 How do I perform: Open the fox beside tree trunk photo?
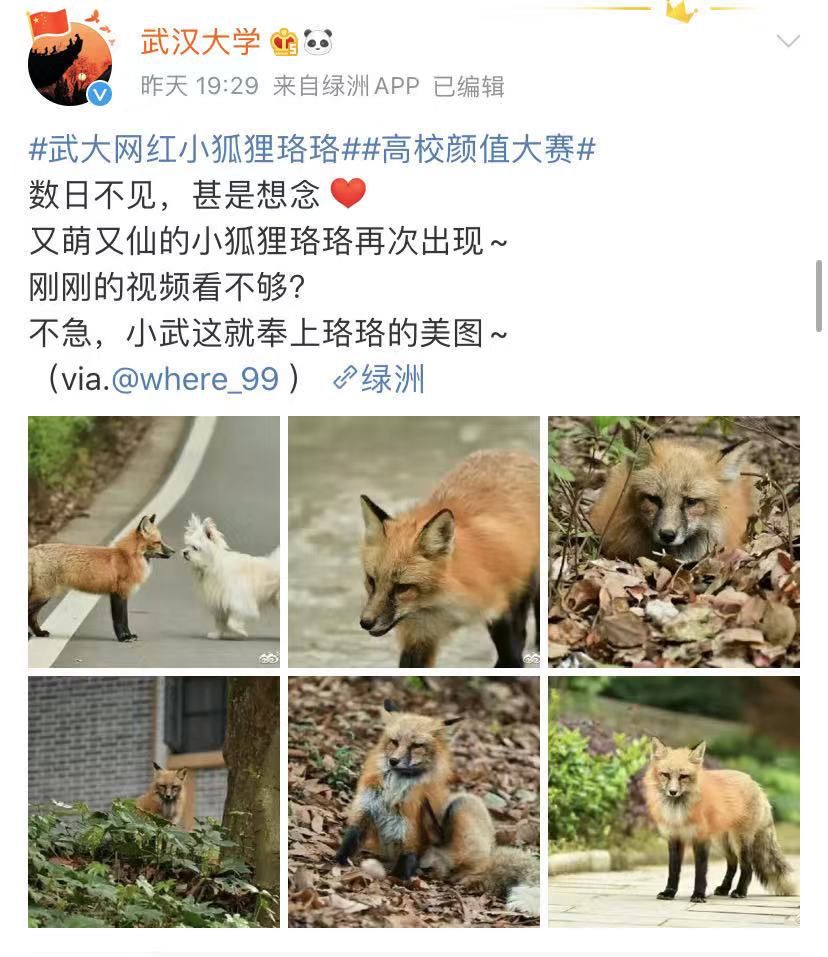[x=154, y=801]
